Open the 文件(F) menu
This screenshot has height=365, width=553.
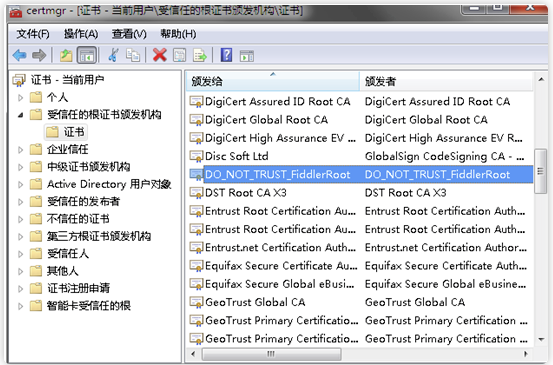point(33,34)
